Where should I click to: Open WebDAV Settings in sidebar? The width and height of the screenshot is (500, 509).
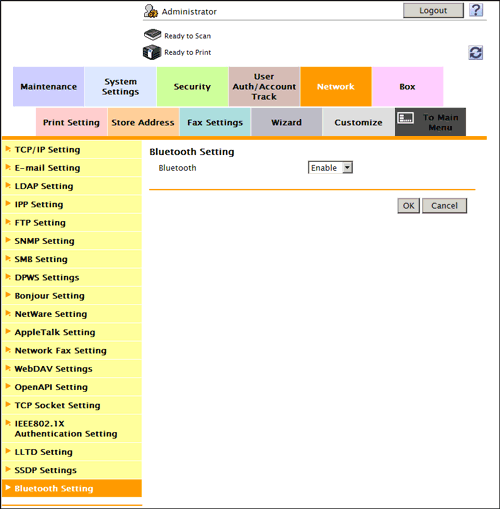tap(72, 369)
